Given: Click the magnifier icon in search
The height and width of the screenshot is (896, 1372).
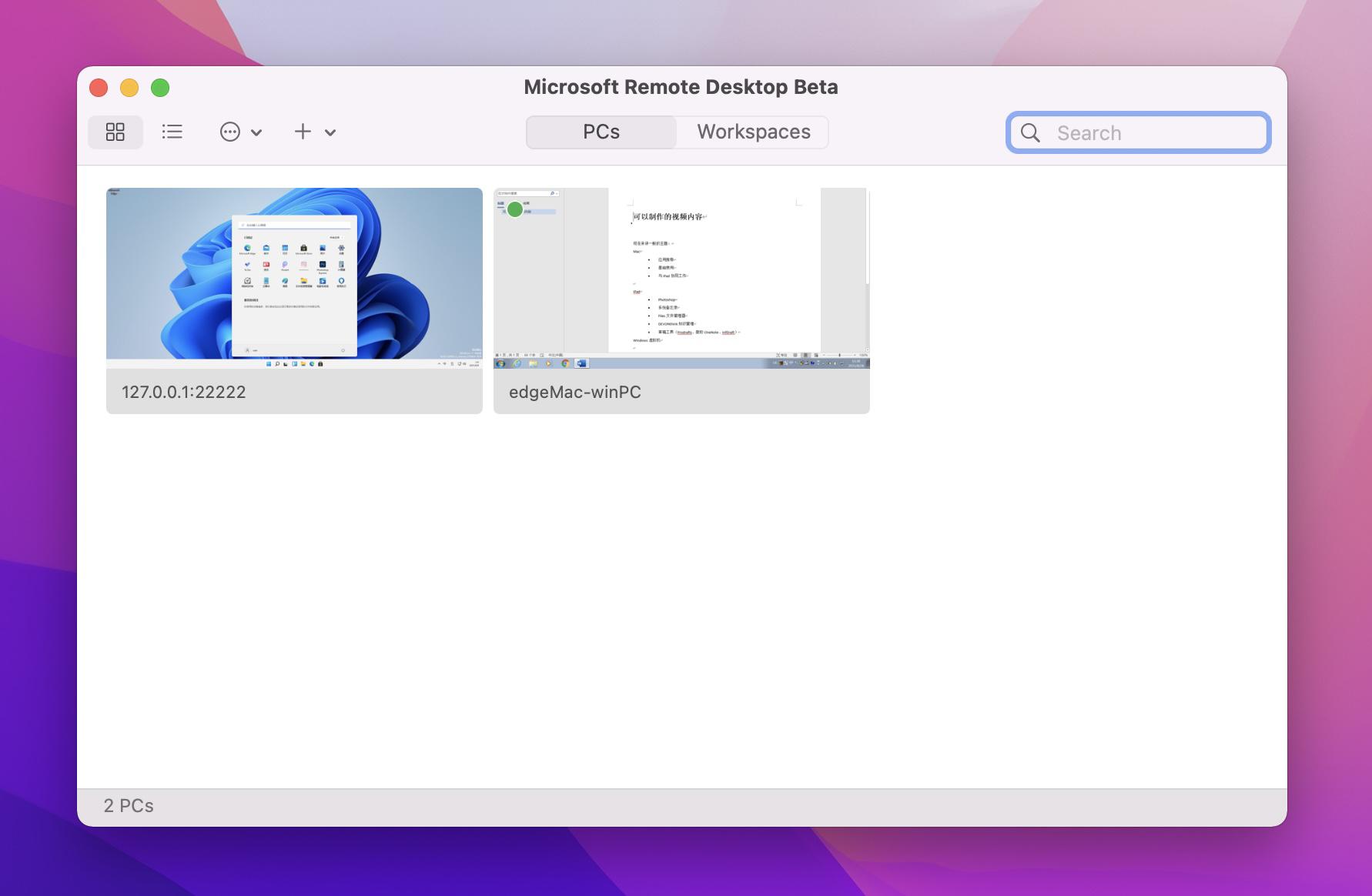Looking at the screenshot, I should [x=1030, y=133].
